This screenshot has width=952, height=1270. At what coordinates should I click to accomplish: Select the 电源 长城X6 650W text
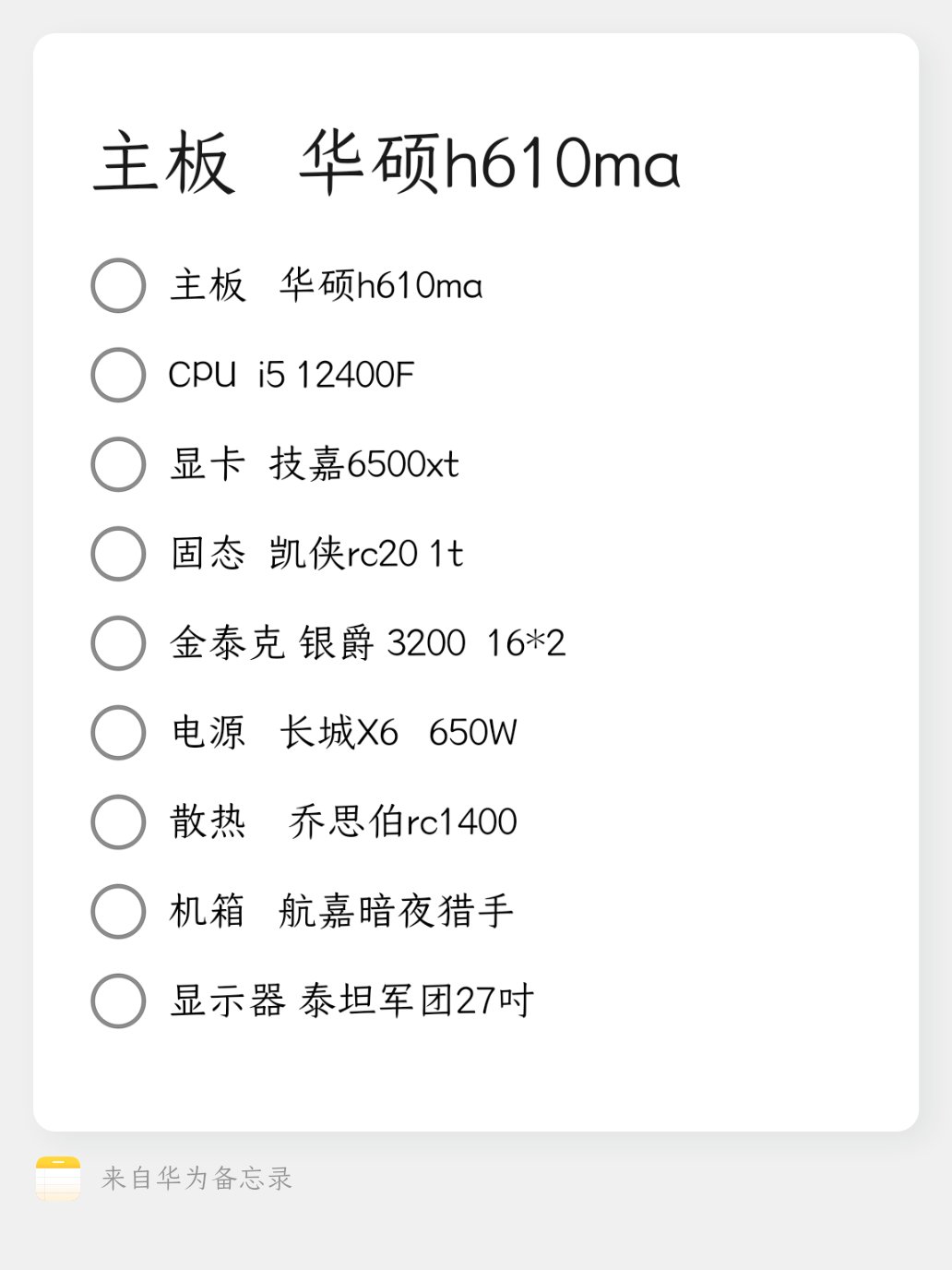click(x=344, y=733)
